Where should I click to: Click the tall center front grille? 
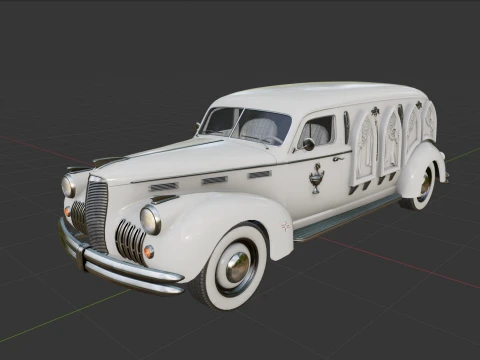97,214
